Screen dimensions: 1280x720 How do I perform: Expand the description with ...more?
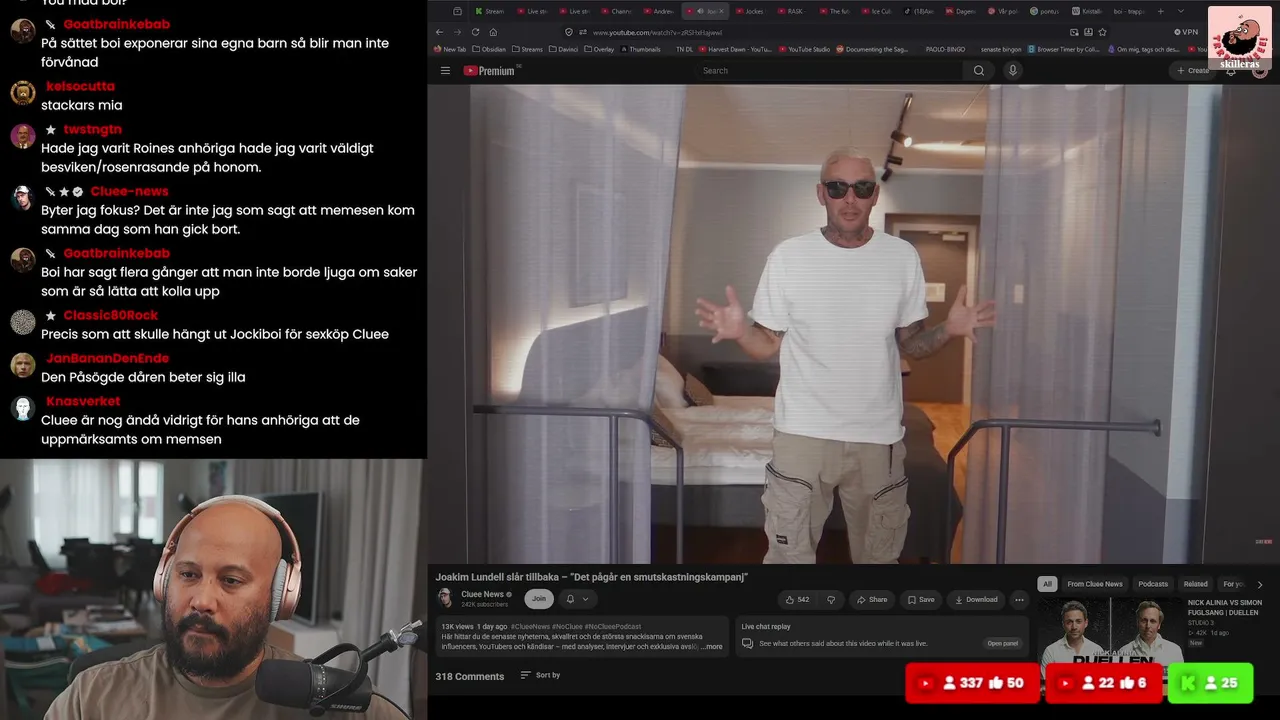coord(711,647)
